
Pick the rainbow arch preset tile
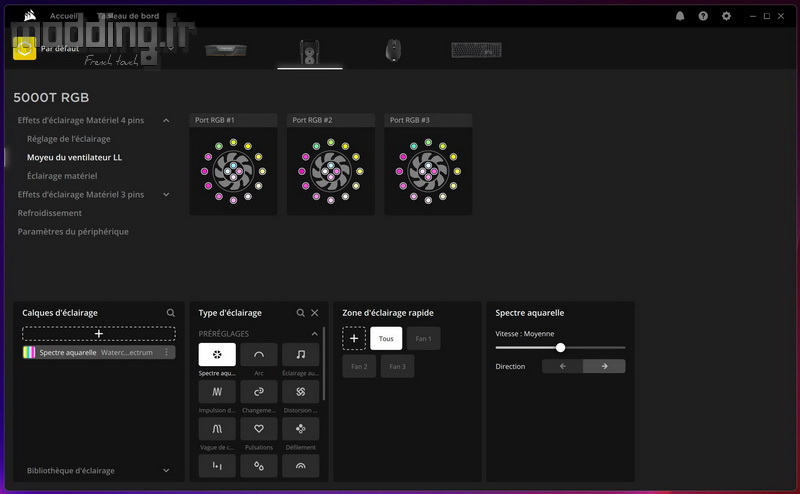pyautogui.click(x=301, y=466)
